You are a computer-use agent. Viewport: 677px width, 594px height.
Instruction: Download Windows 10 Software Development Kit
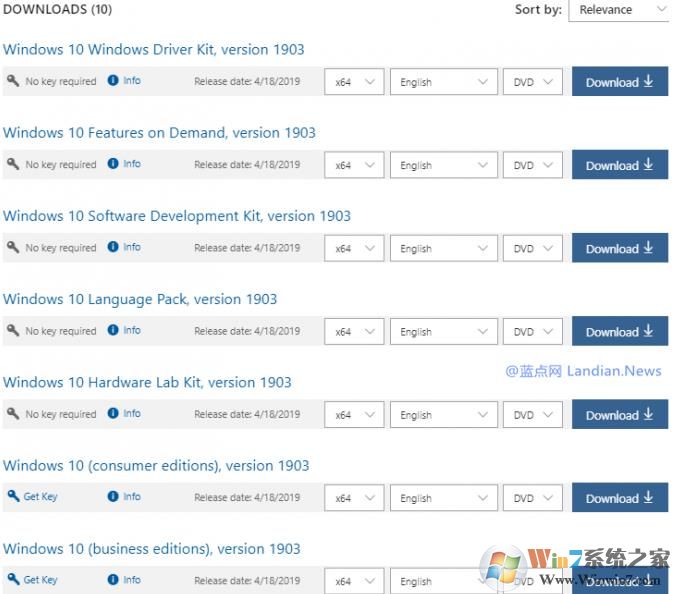click(x=620, y=248)
